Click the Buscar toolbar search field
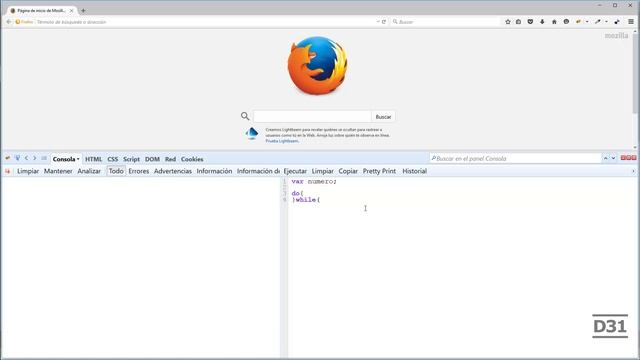The image size is (640, 360). [445, 22]
